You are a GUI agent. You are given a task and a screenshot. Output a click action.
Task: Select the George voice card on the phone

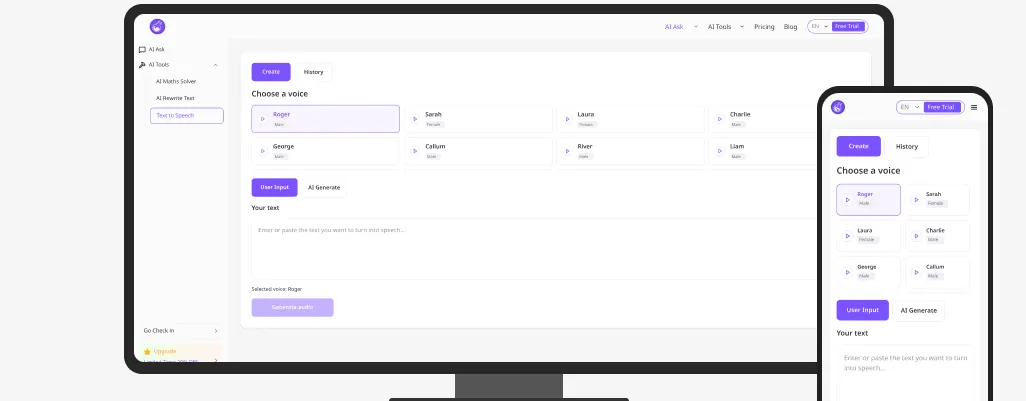[868, 272]
